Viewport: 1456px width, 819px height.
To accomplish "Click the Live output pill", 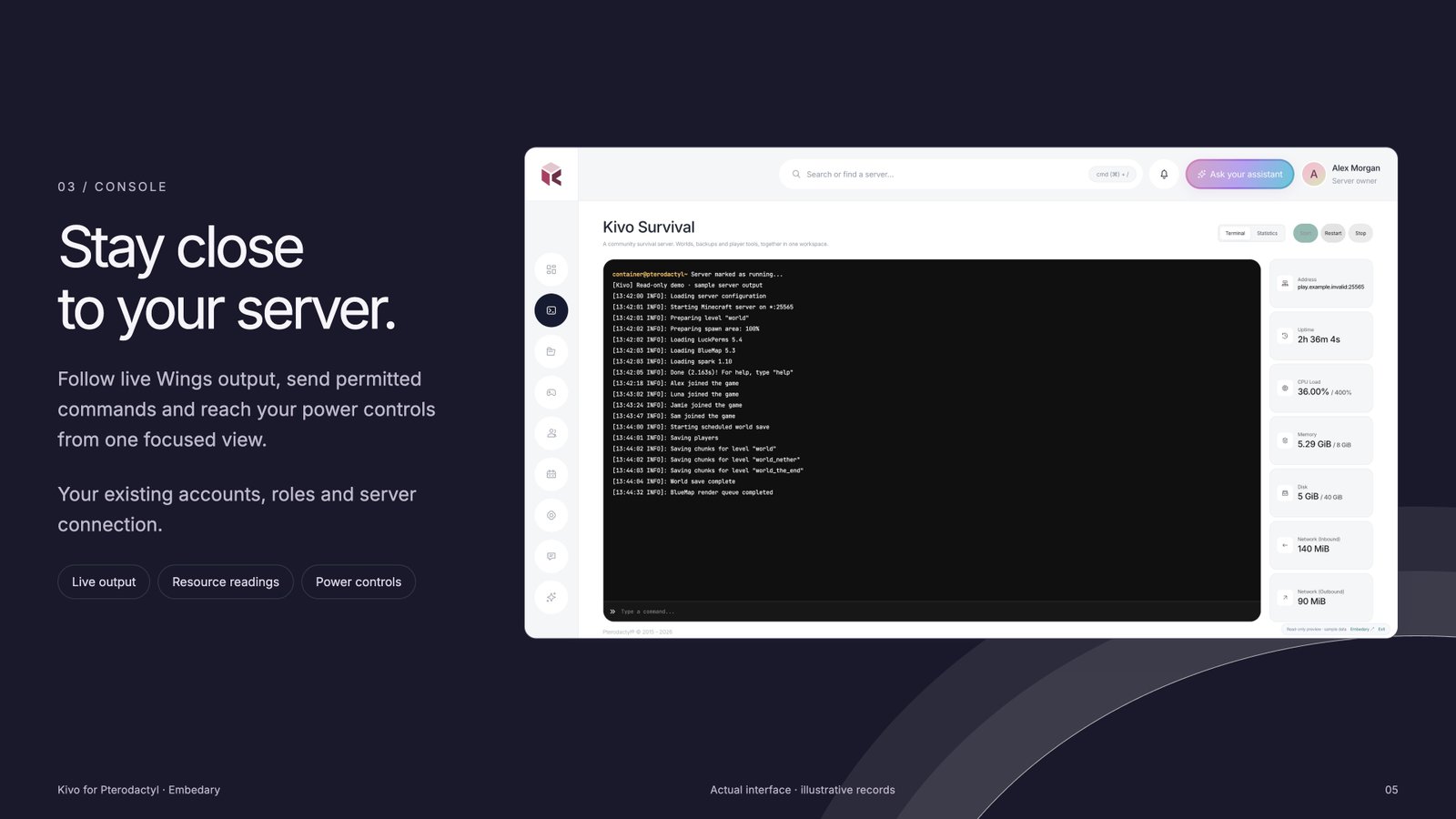I will [104, 581].
